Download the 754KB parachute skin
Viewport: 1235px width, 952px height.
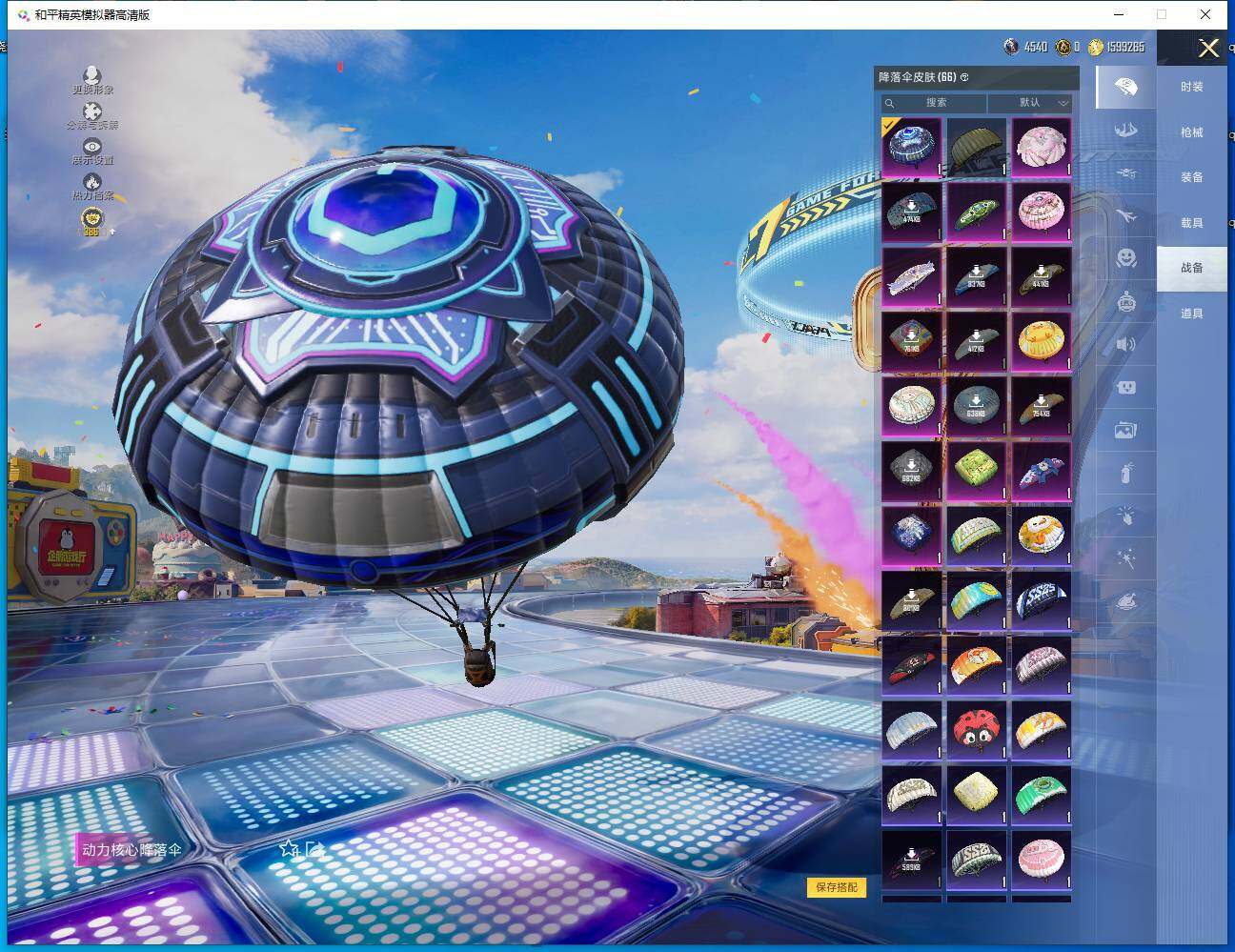click(x=1042, y=406)
